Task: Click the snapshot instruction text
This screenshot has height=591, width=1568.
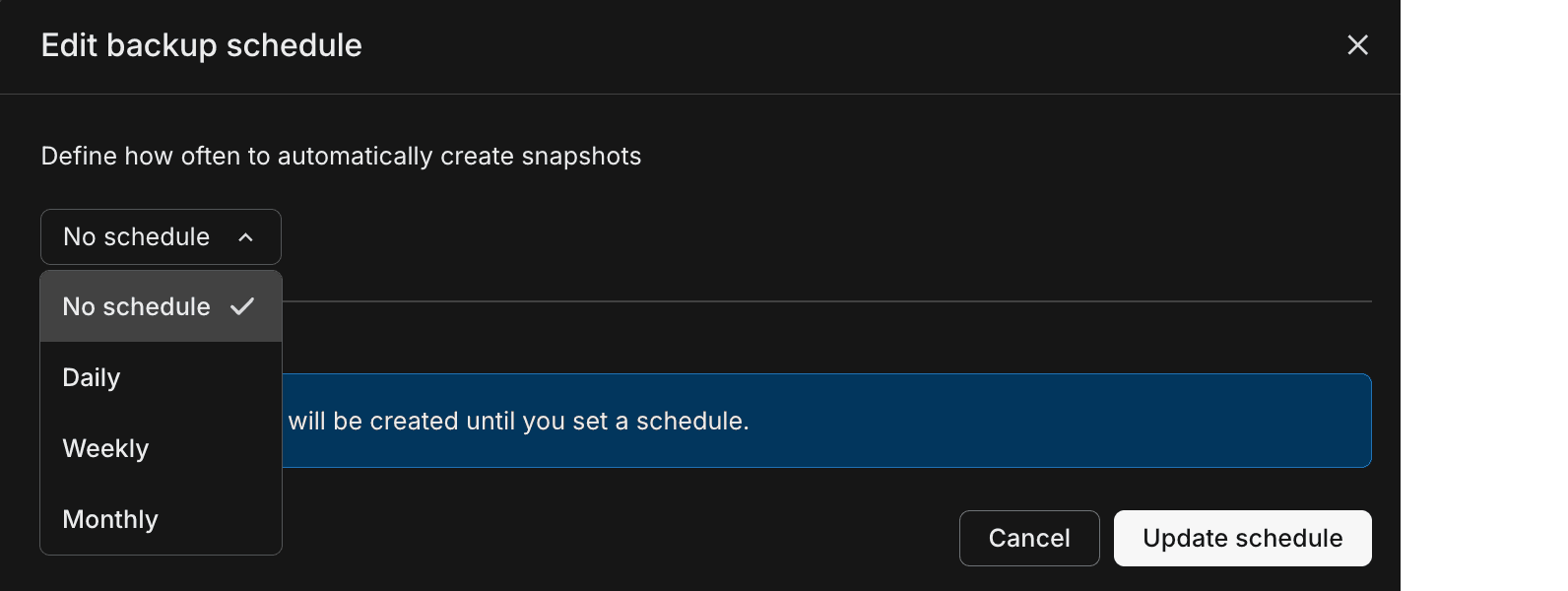Action: click(x=341, y=156)
